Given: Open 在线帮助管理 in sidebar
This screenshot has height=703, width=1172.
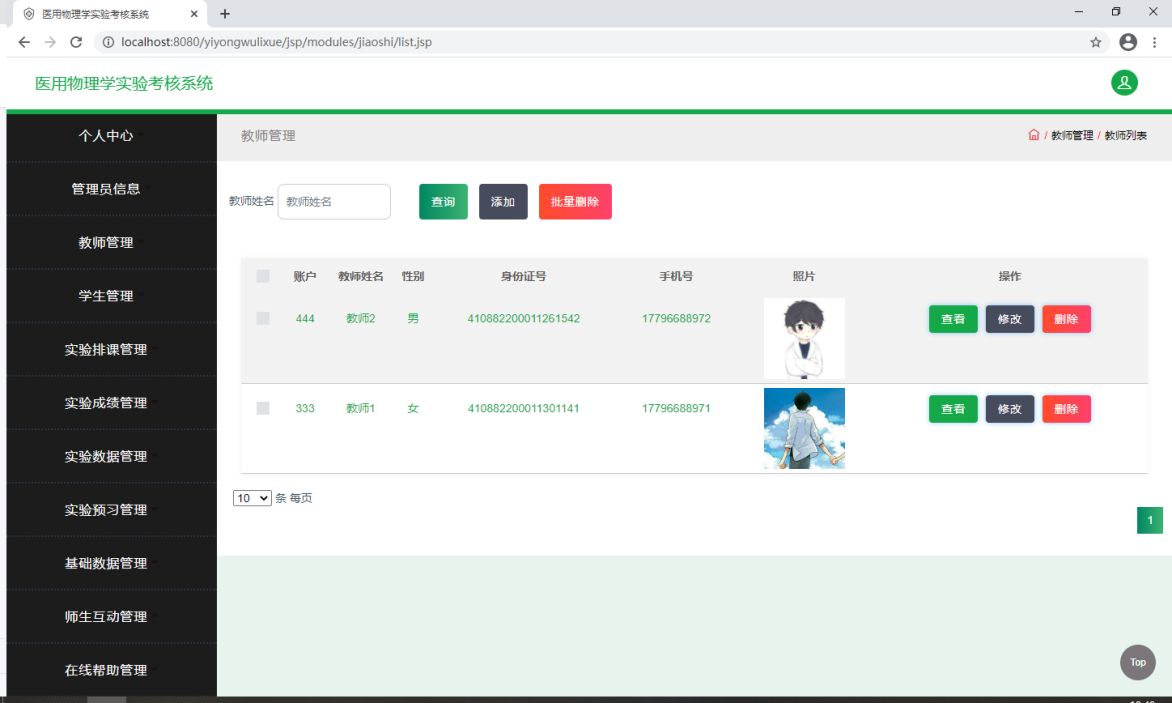Looking at the screenshot, I should click(x=106, y=670).
